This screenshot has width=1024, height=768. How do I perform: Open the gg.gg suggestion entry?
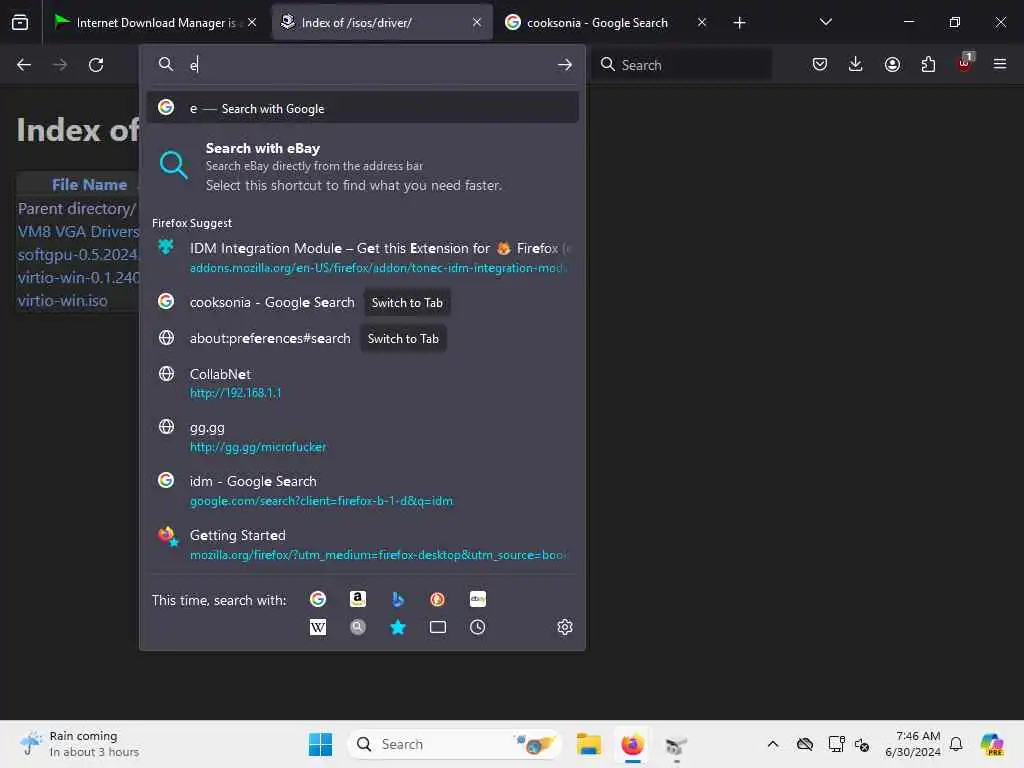pyautogui.click(x=362, y=437)
